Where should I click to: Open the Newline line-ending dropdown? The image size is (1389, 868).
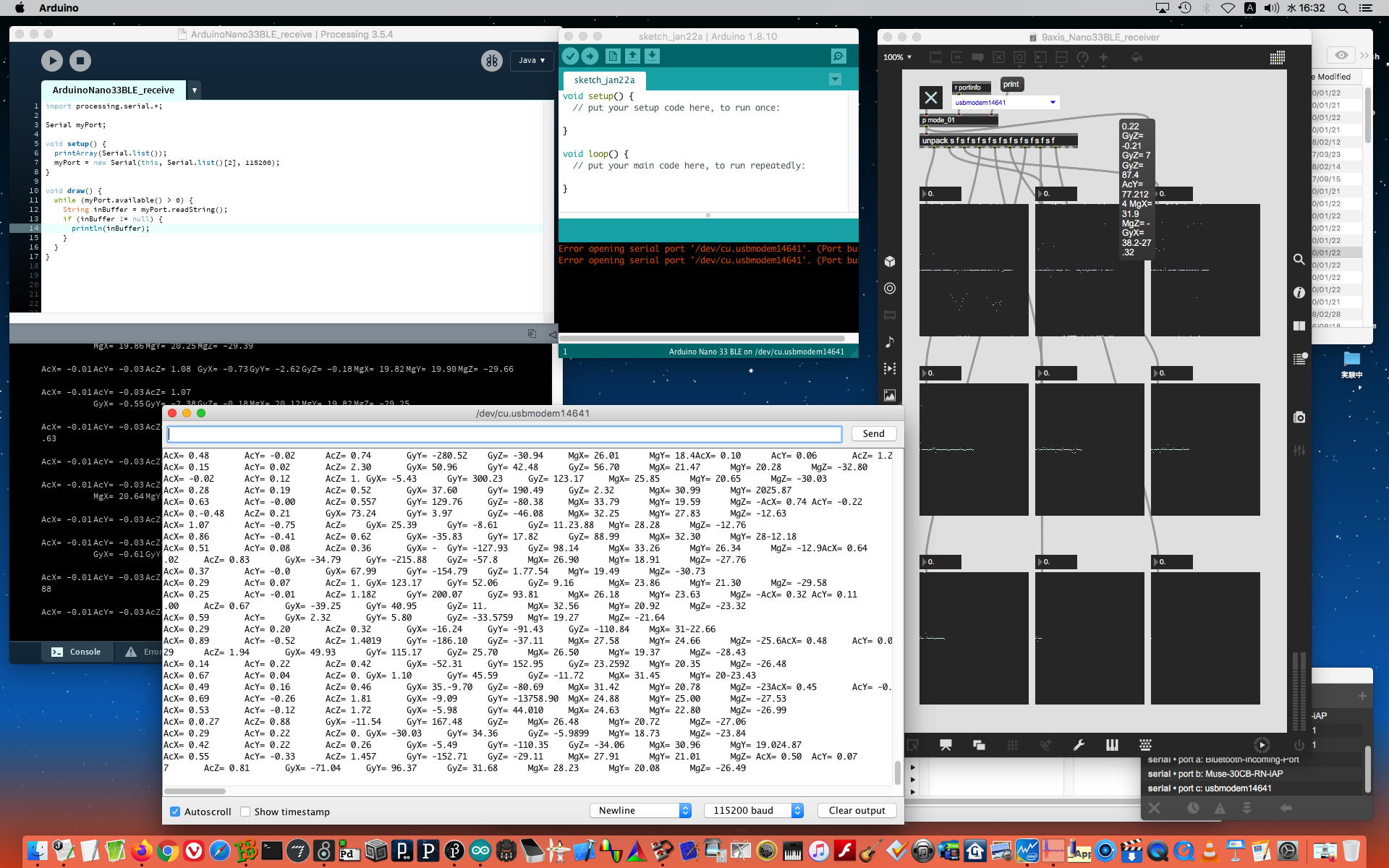(641, 811)
